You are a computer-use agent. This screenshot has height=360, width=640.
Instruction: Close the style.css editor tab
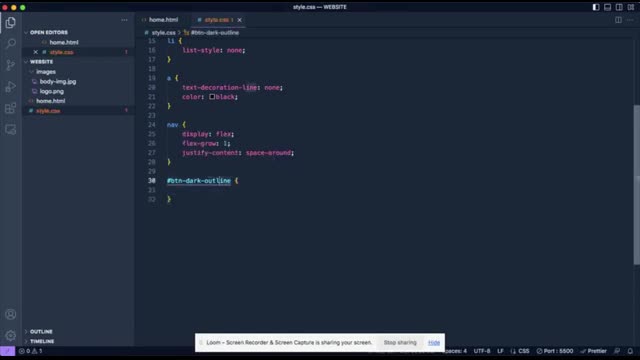240,20
